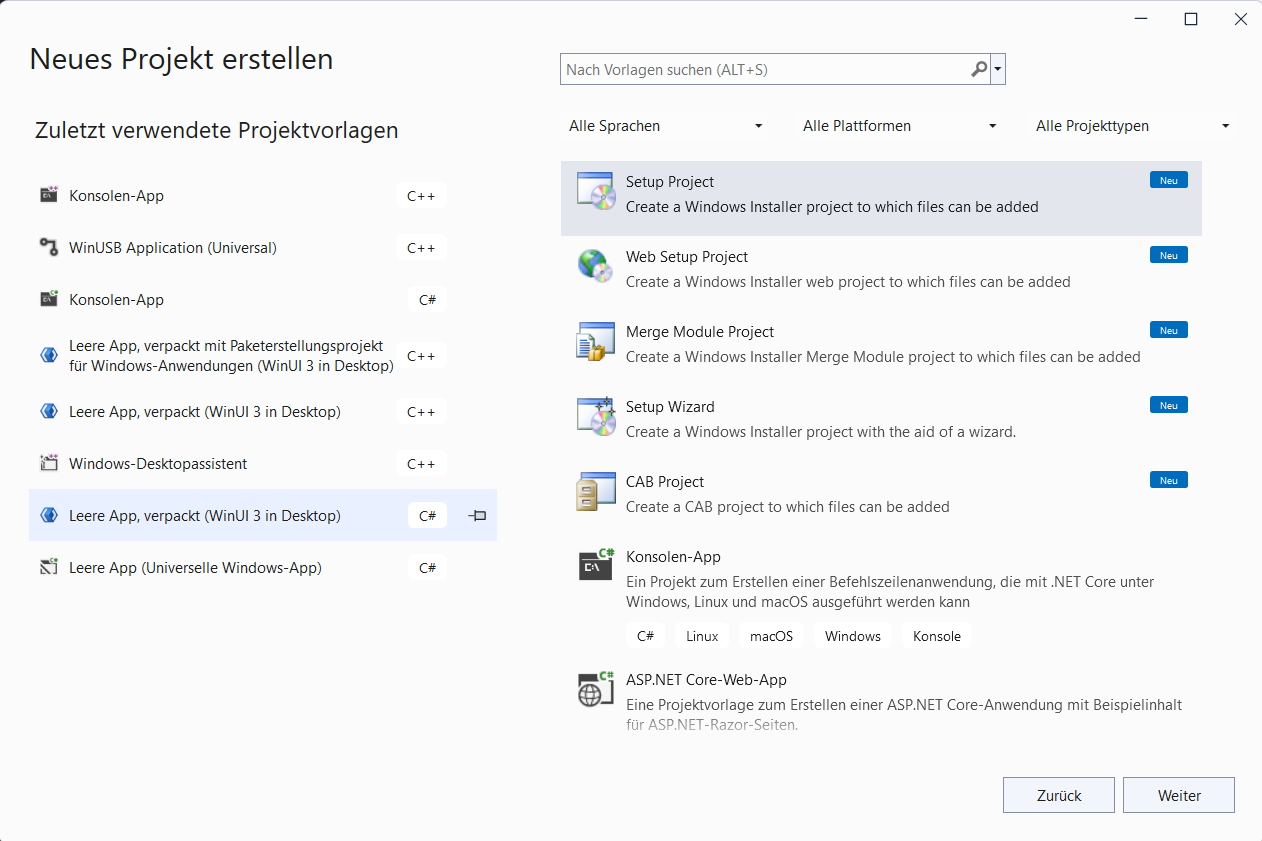1262x841 pixels.
Task: Click the icon of the C# Konsolen-App recent template
Action: click(49, 299)
